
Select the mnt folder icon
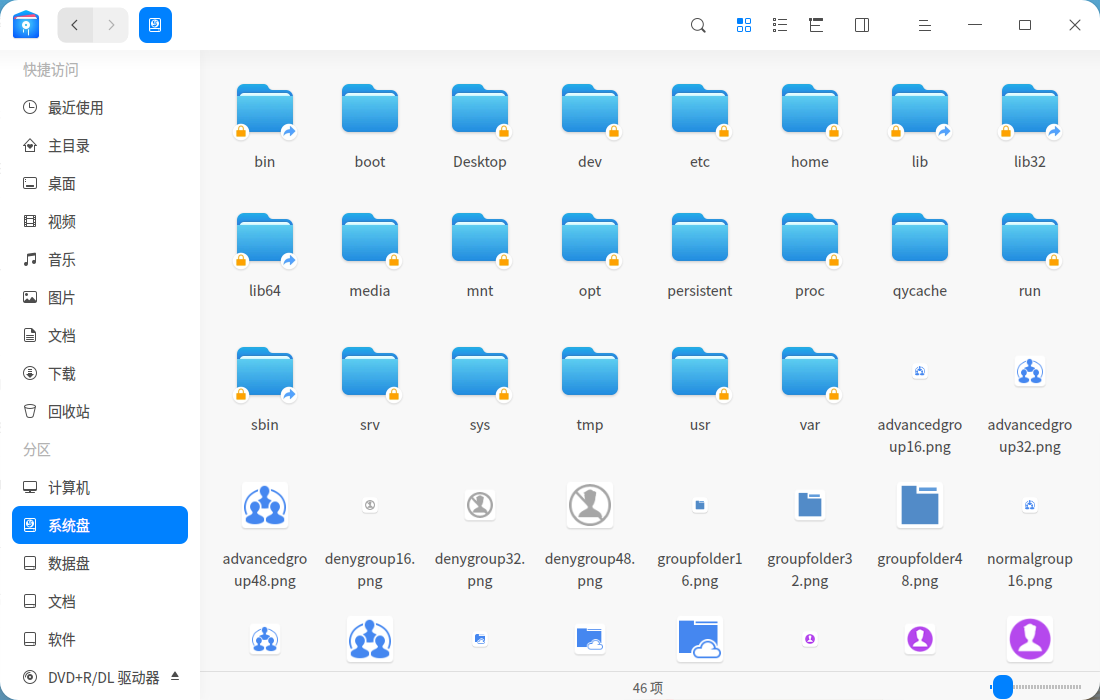(480, 240)
